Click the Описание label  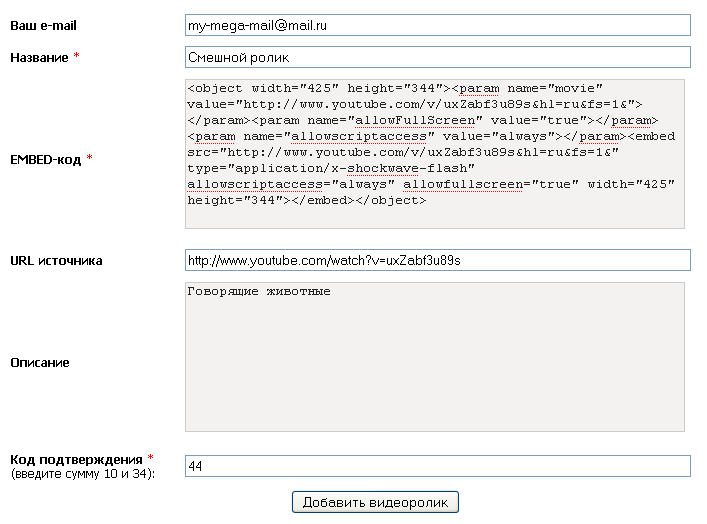click(x=40, y=363)
